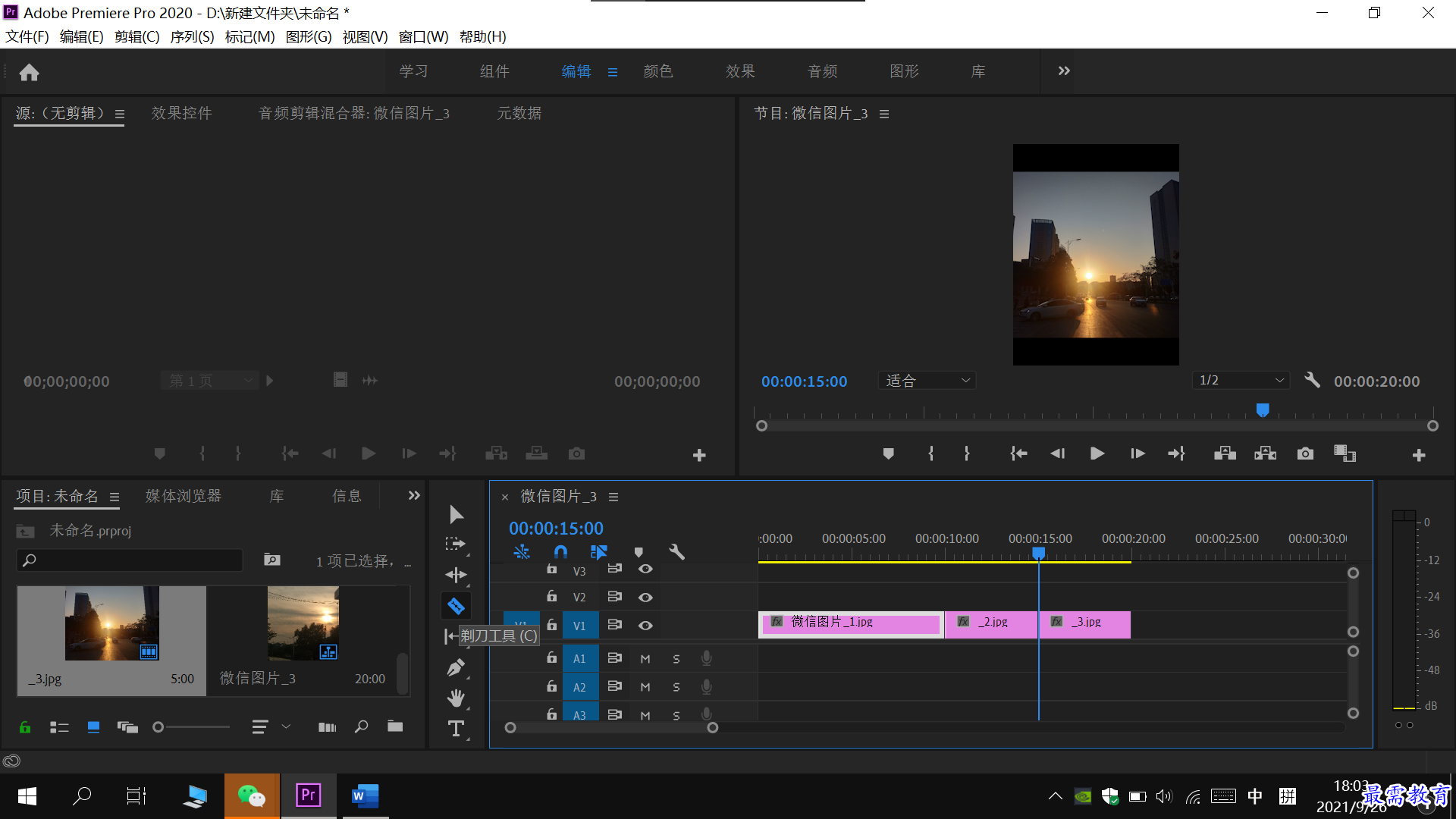1456x819 pixels.
Task: Open timeline display settings wrench
Action: pos(676,552)
